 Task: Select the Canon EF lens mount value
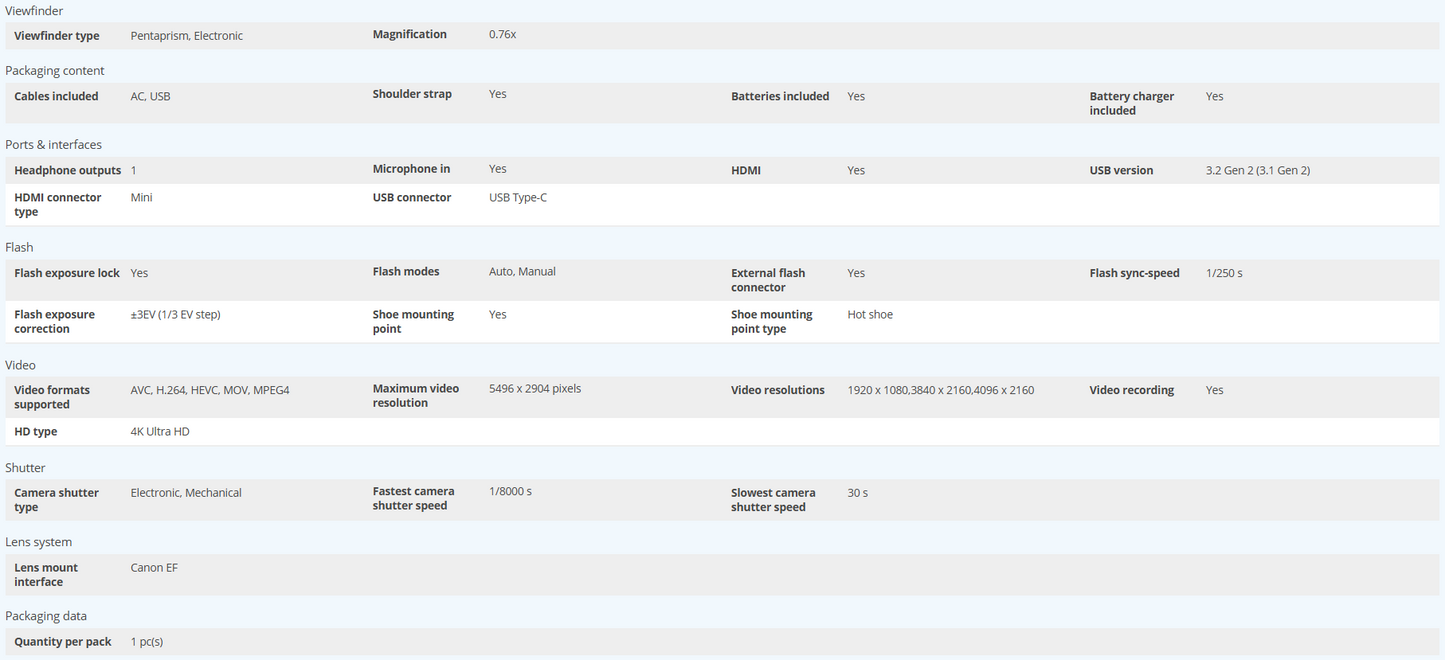click(x=154, y=568)
